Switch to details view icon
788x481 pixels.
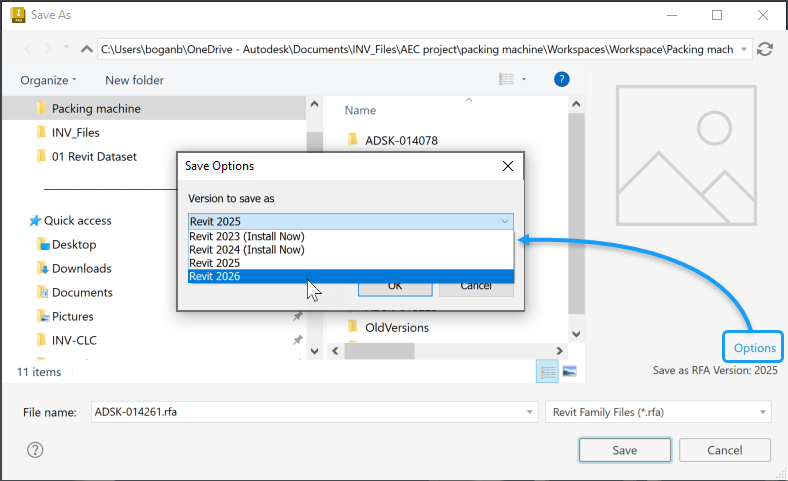tap(547, 372)
